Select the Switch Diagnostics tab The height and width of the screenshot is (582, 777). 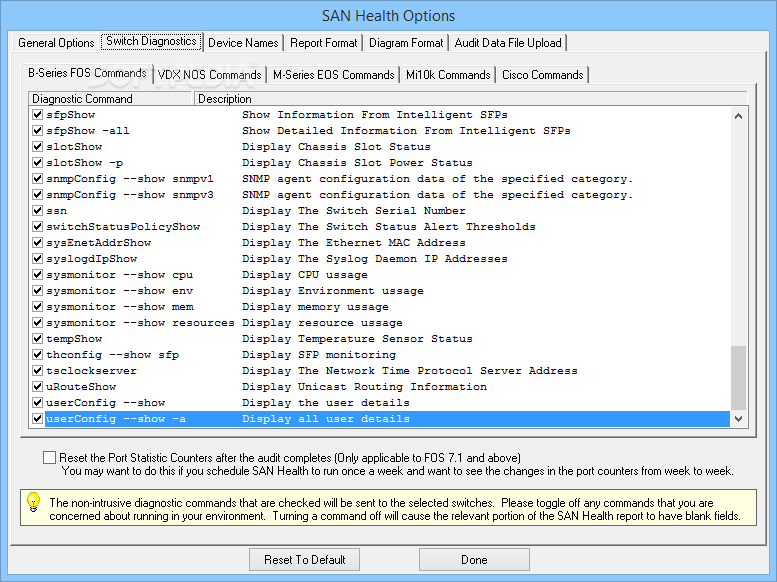[151, 41]
